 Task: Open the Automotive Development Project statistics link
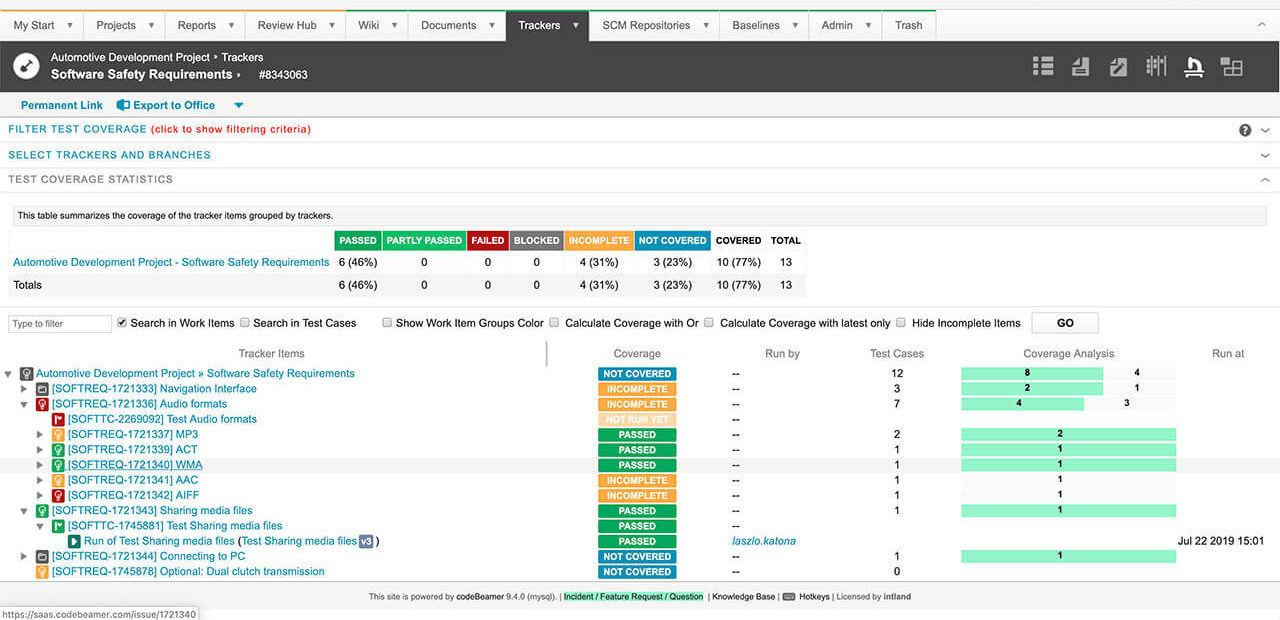tap(171, 262)
